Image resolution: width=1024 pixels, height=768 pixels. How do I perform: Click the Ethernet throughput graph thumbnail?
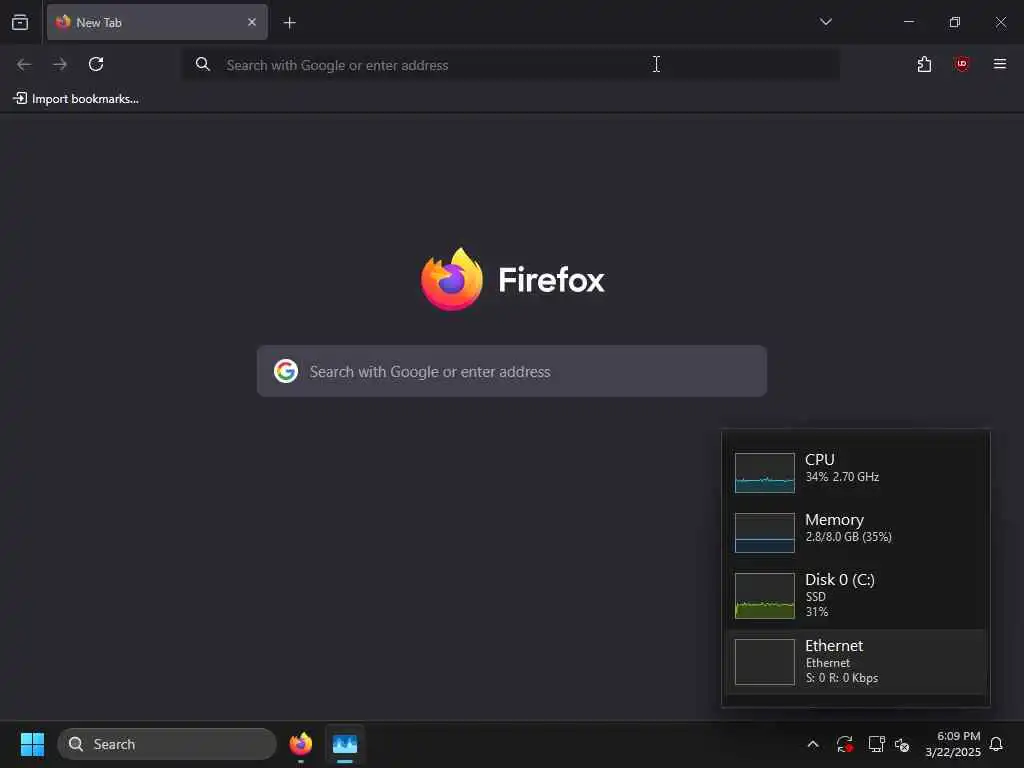(x=765, y=662)
